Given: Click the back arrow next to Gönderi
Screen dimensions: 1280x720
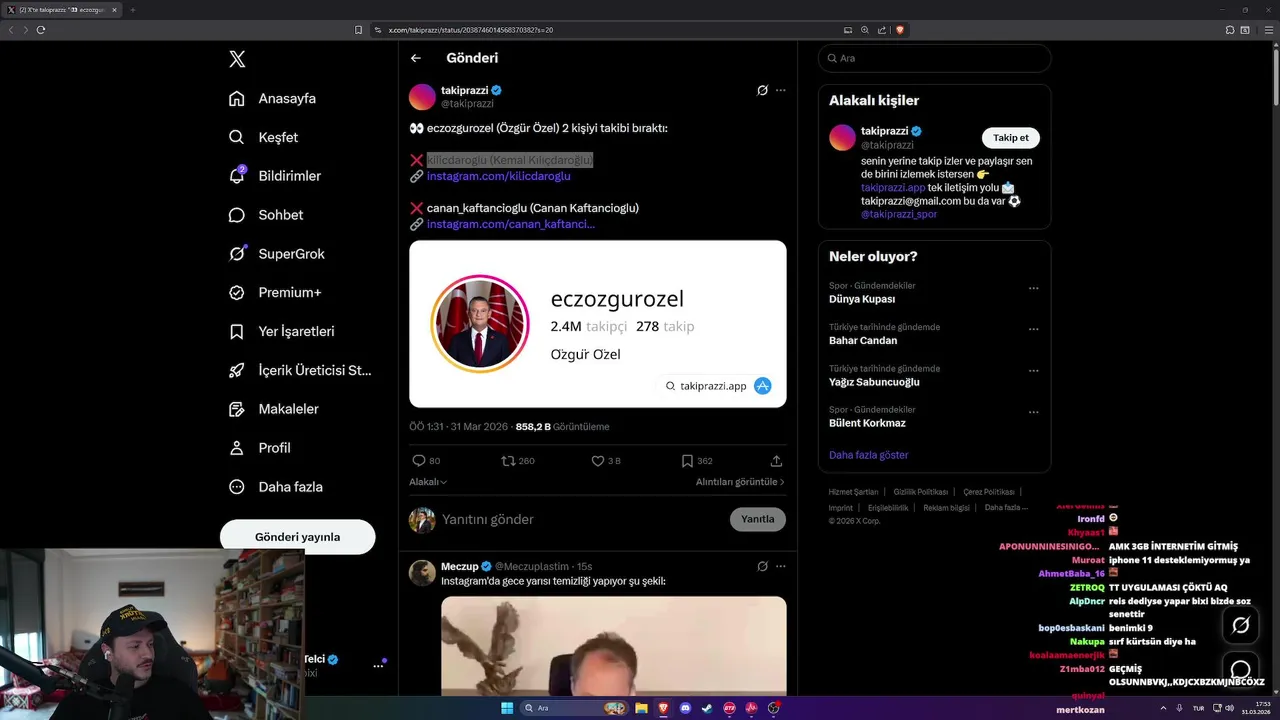Looking at the screenshot, I should [416, 58].
